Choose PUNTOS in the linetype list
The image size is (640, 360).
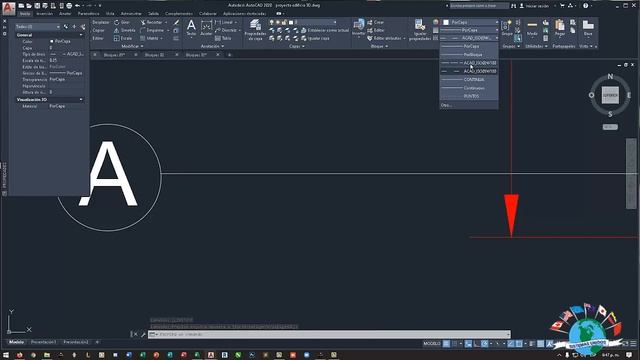coord(469,96)
